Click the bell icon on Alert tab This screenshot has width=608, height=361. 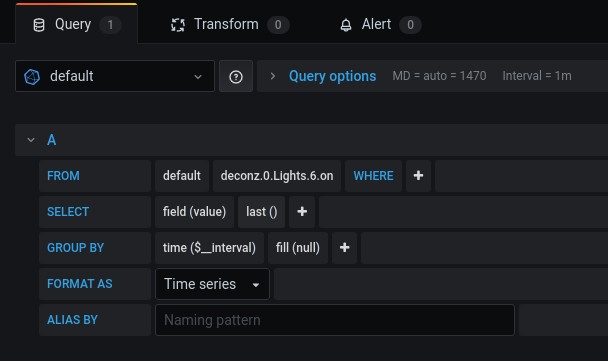346,25
